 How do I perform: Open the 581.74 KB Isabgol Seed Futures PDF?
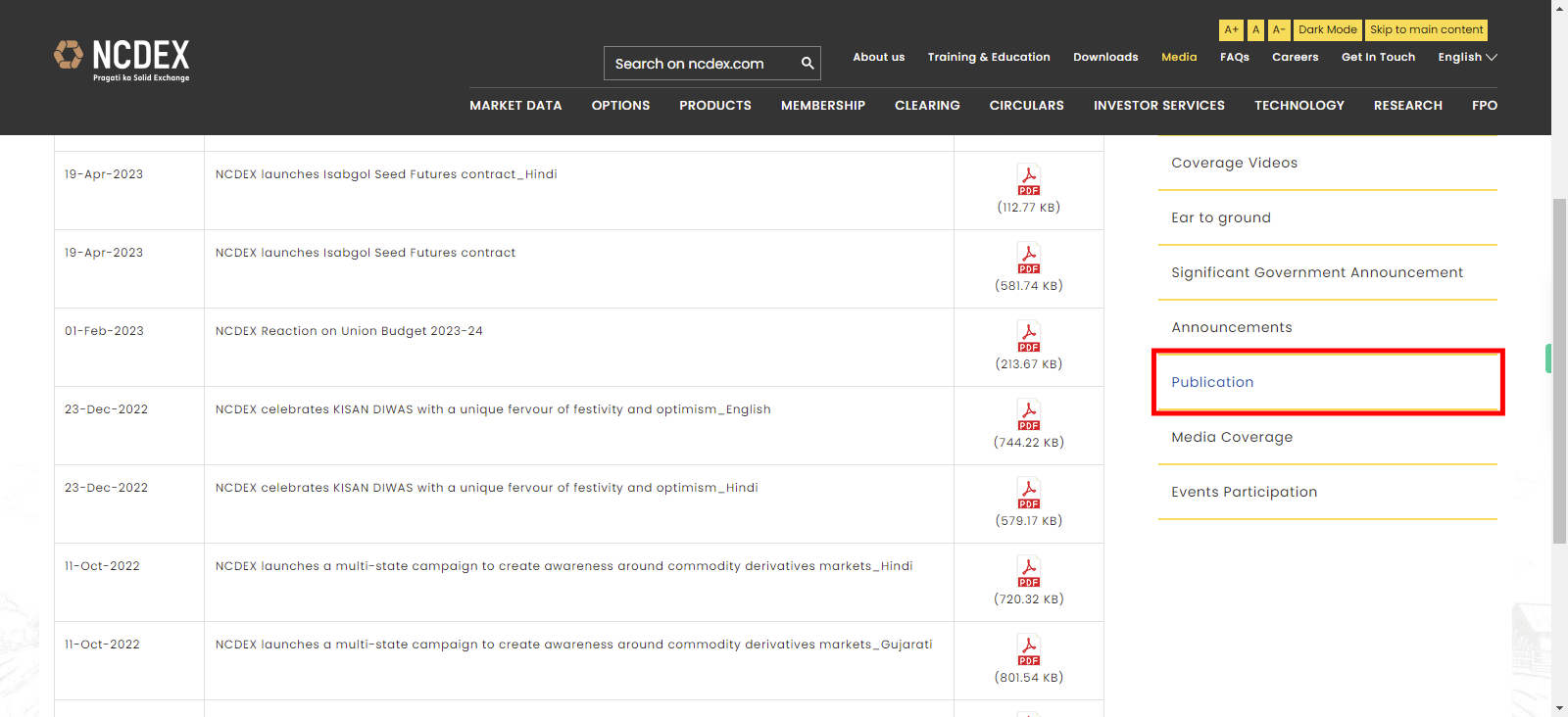click(1029, 259)
